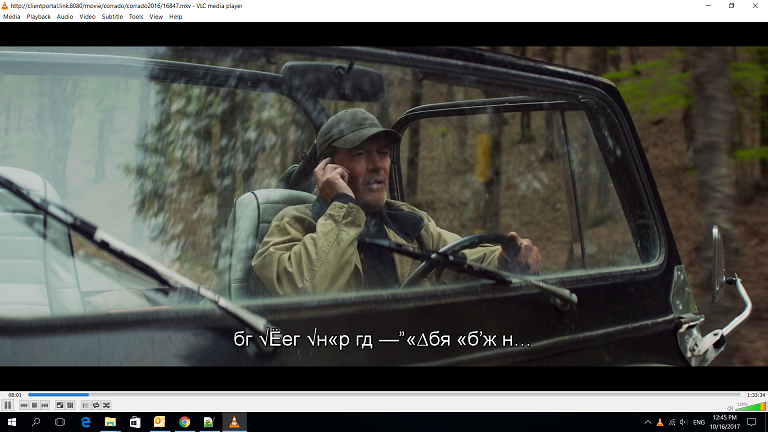Click the elapsed time 00:01 label
The image size is (768, 432).
click(15, 395)
